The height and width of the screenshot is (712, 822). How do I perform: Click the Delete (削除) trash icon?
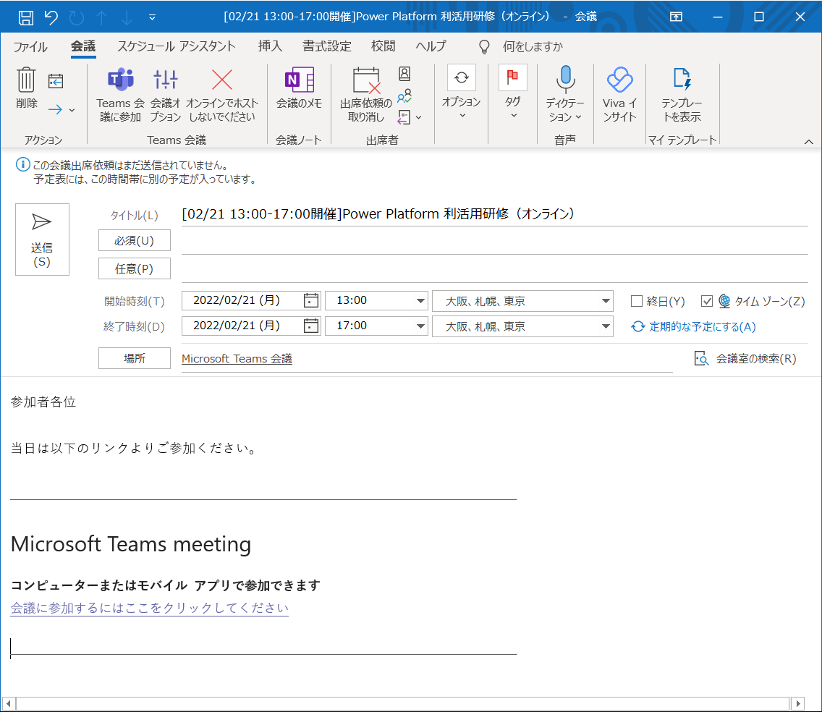tap(26, 80)
